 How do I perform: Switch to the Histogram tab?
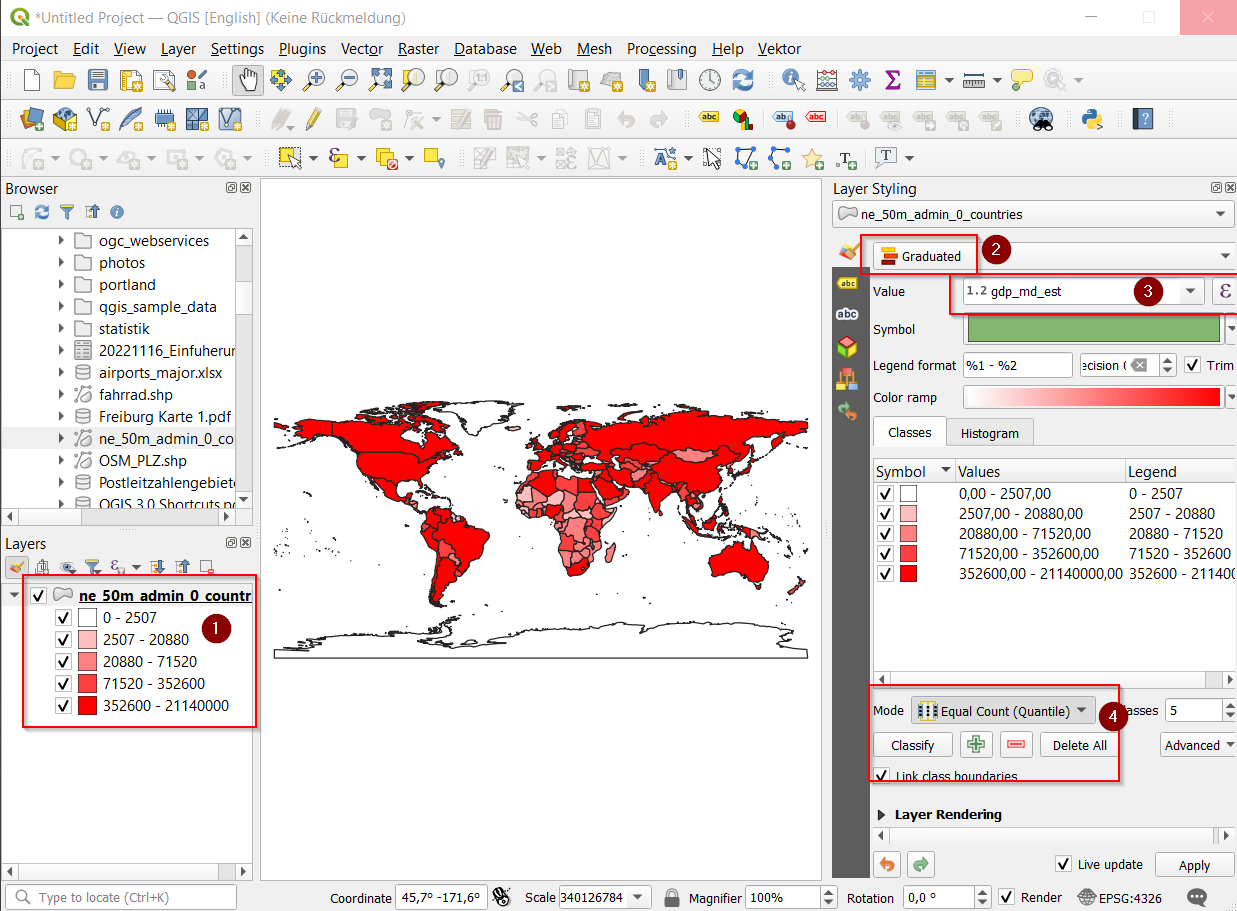[989, 432]
